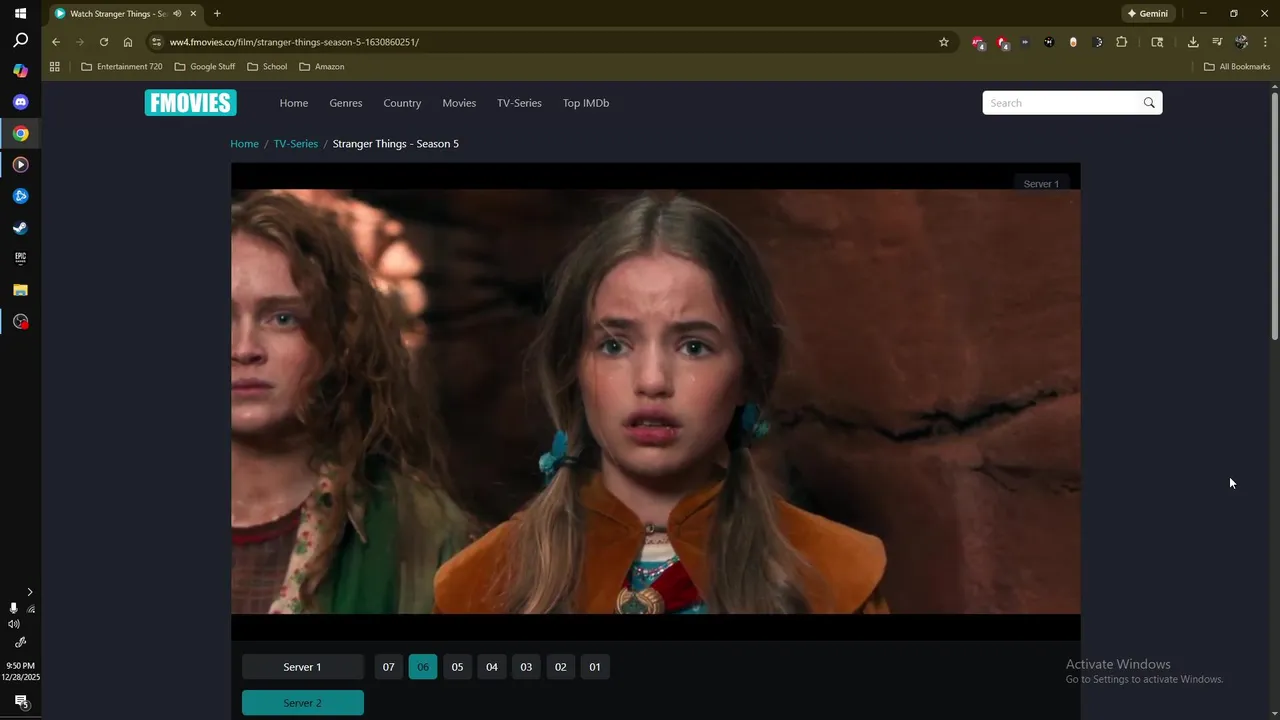Viewport: 1280px width, 720px height.
Task: Play episode 02
Action: click(560, 667)
